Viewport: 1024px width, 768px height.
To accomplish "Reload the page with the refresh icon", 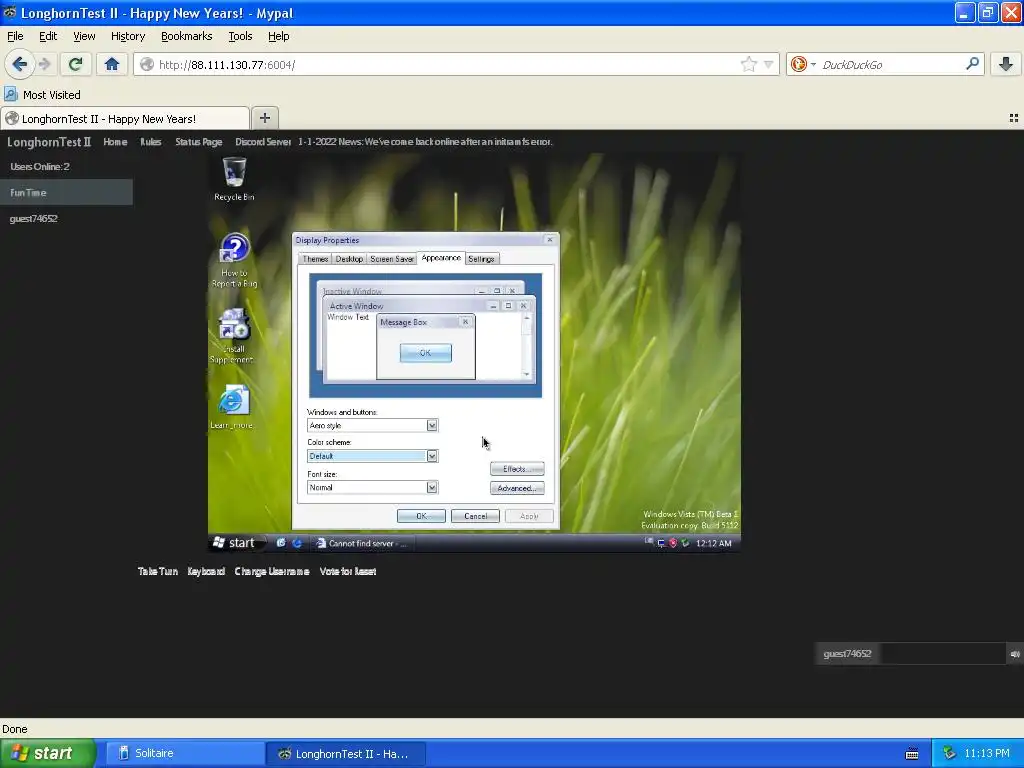I will click(75, 64).
